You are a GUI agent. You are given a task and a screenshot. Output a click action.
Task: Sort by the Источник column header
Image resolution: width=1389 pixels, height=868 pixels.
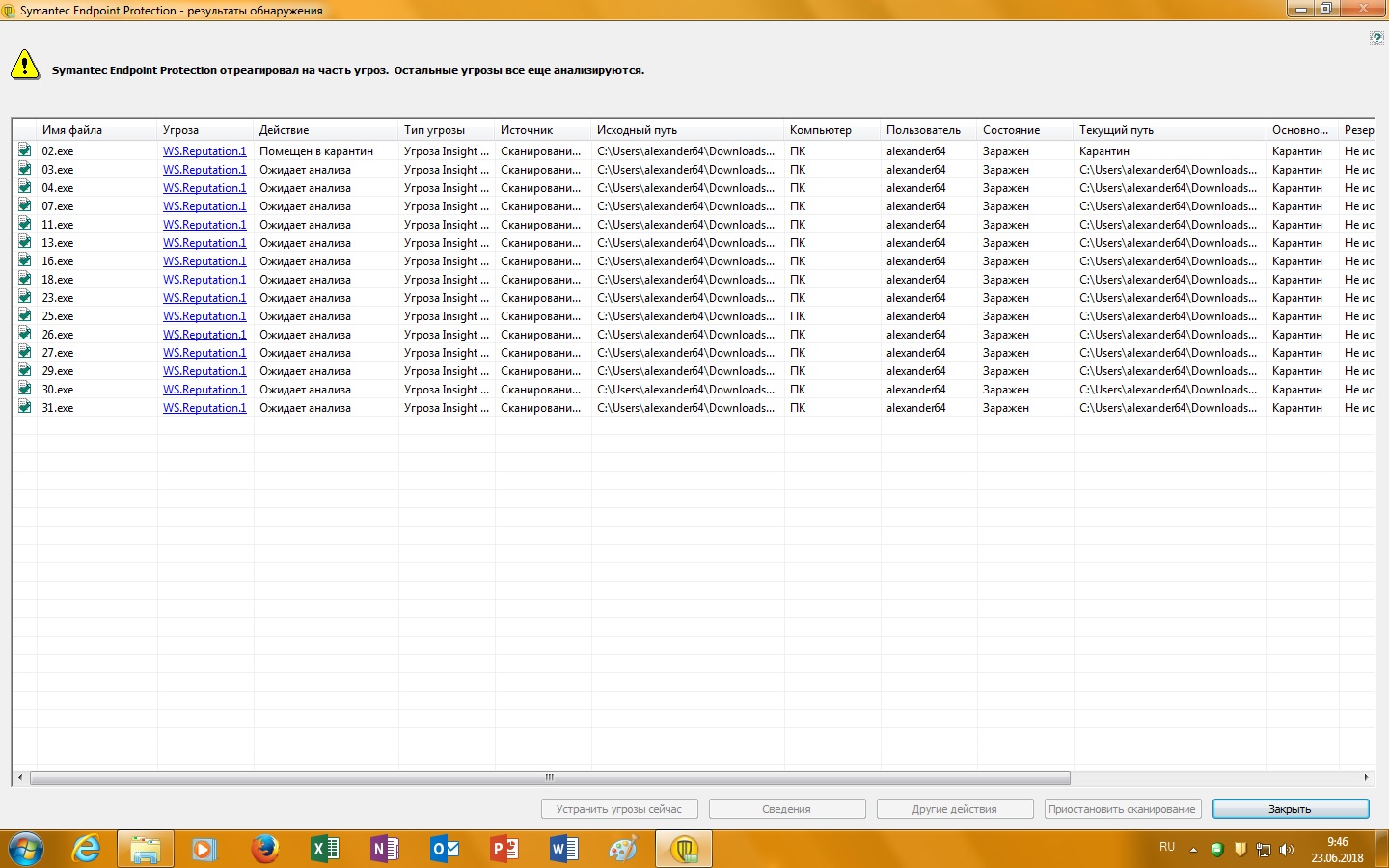(543, 130)
